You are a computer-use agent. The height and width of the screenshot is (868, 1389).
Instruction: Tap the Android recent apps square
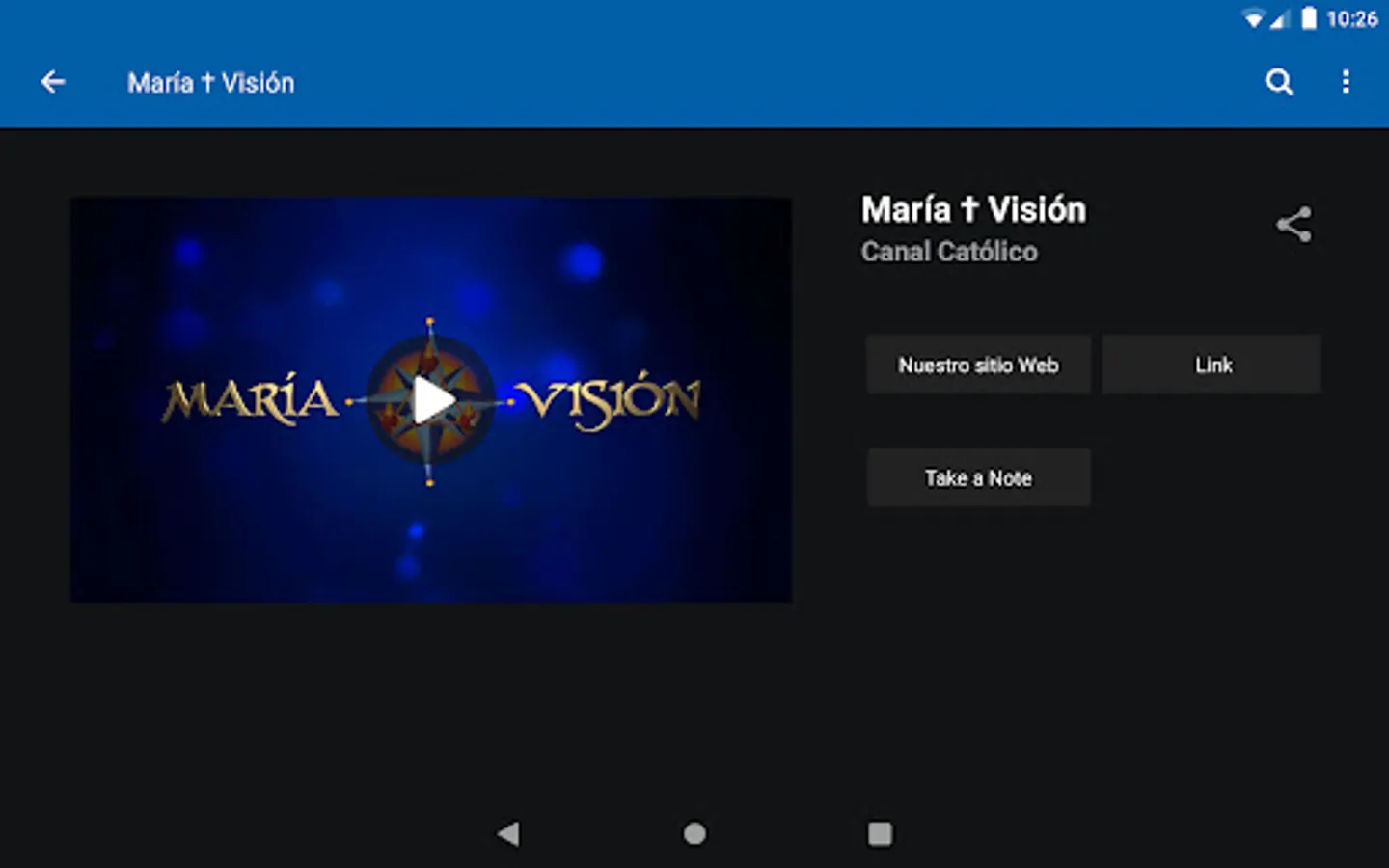pyautogui.click(x=880, y=833)
